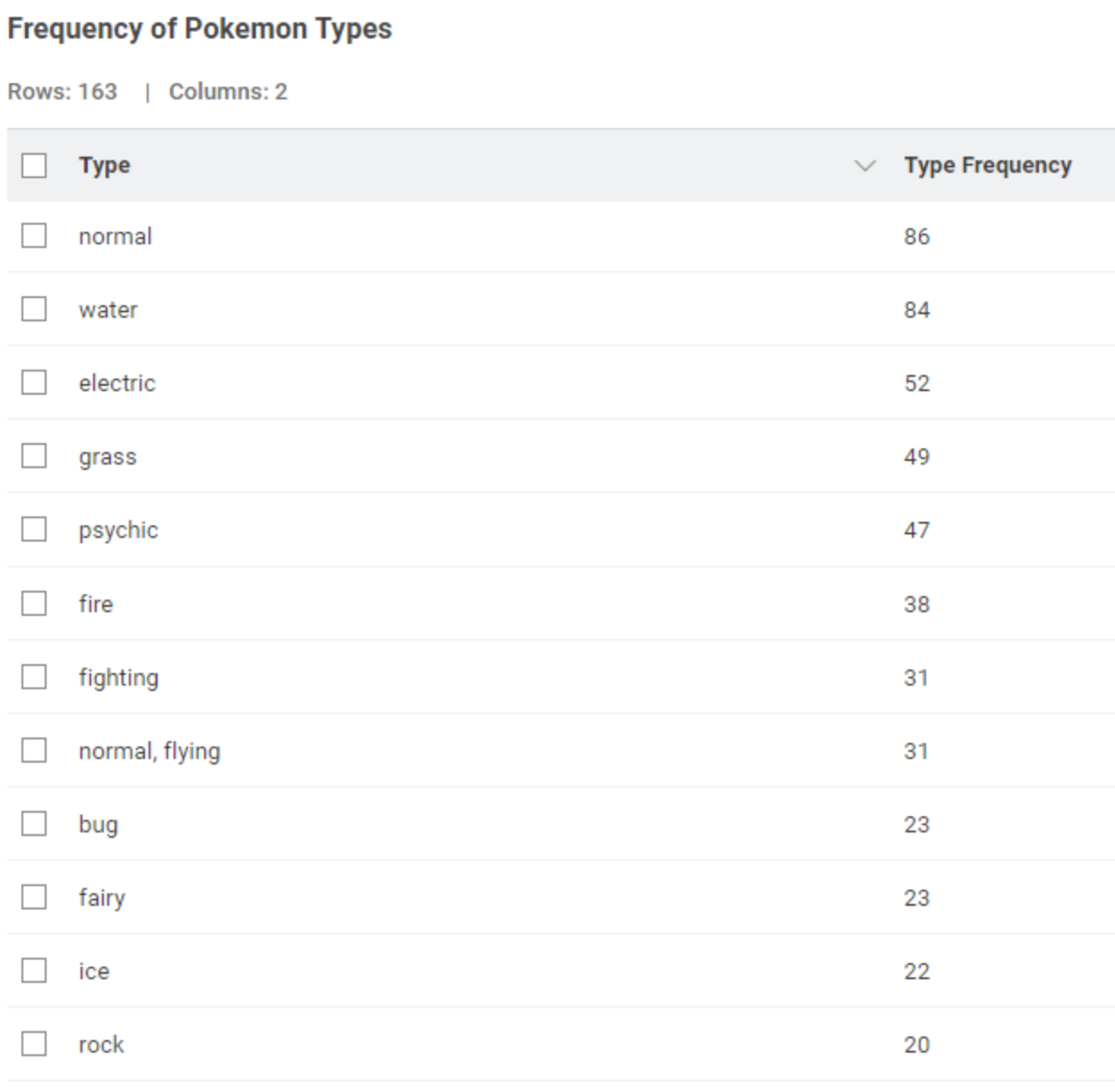Click the Type column header
The width and height of the screenshot is (1115, 1092).
point(105,166)
